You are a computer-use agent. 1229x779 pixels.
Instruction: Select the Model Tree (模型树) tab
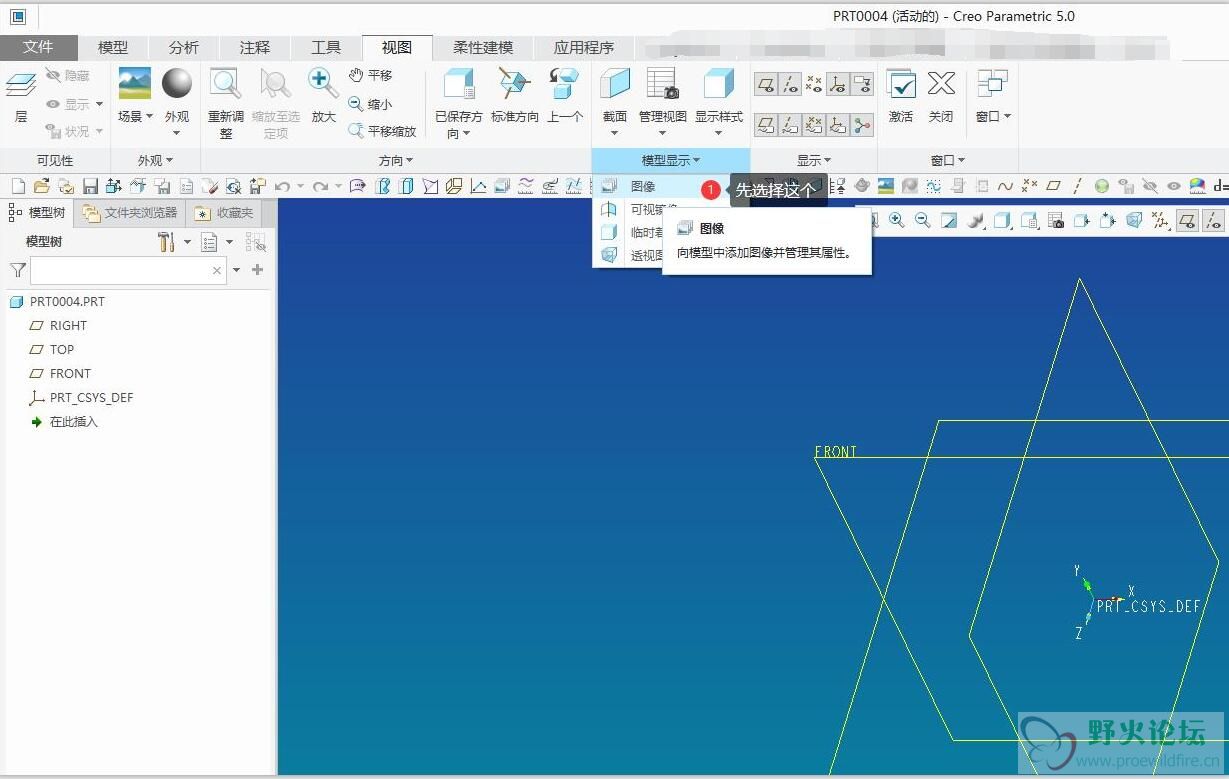point(37,212)
